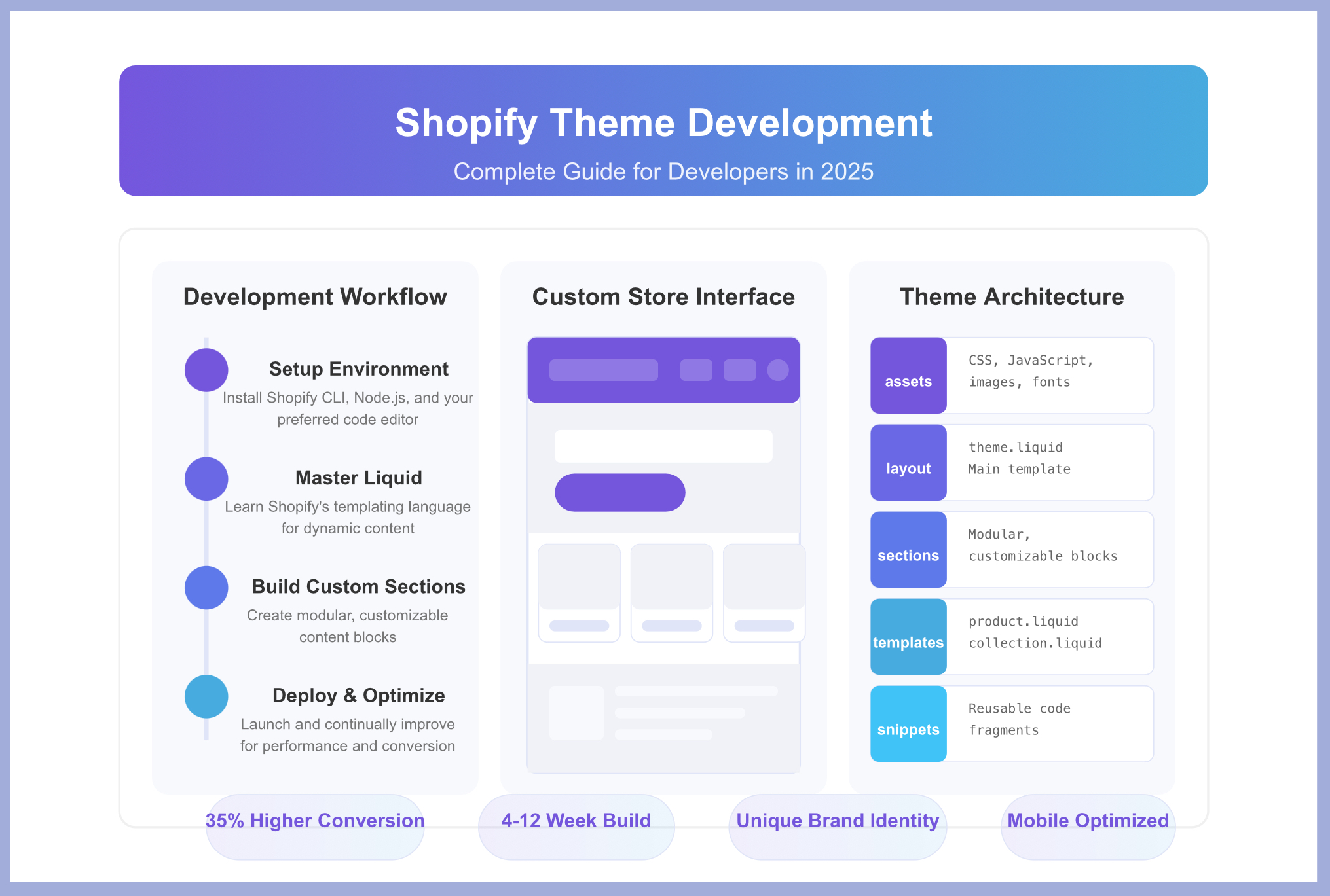This screenshot has height=896, width=1330.
Task: Click the logo placeholder bar in mockup header
Action: pos(604,370)
